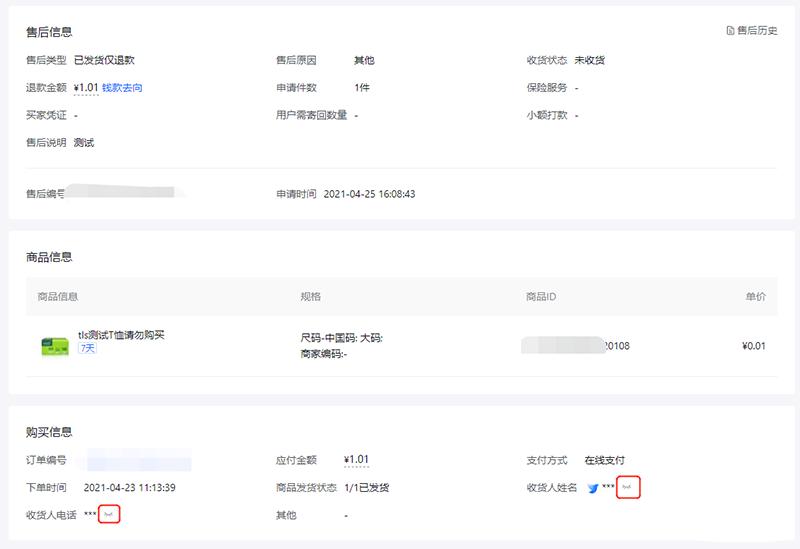Click the application time 2021-04-25 16:08:43
This screenshot has height=549, width=800.
click(369, 194)
